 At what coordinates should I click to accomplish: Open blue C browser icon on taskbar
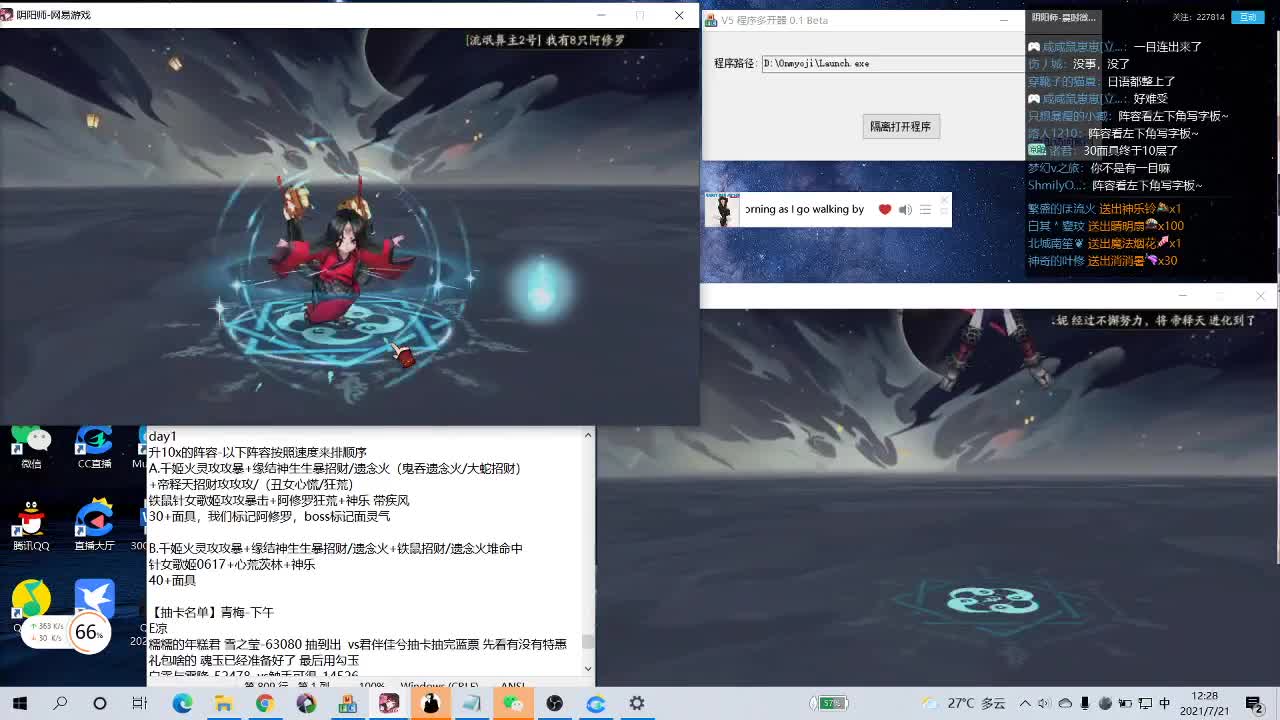[596, 703]
